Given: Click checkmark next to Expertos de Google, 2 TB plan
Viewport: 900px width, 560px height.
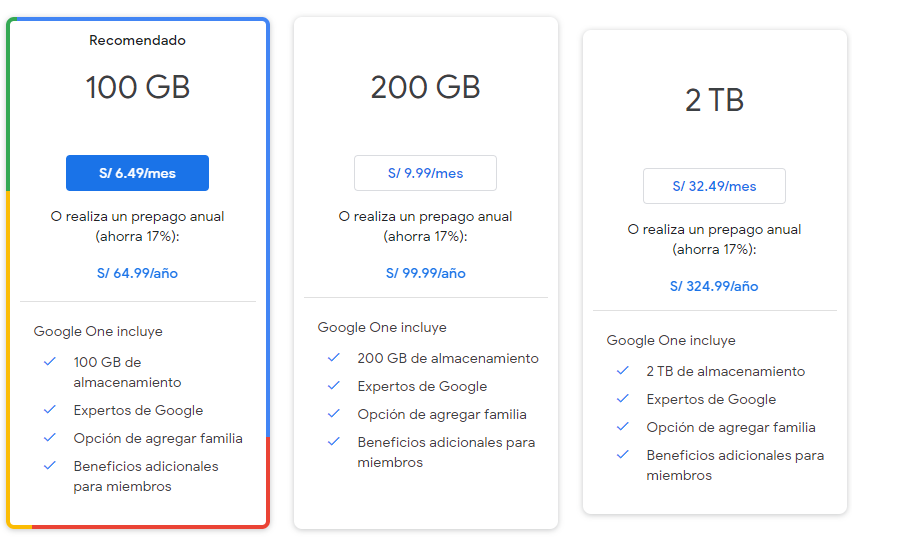Looking at the screenshot, I should pyautogui.click(x=623, y=399).
